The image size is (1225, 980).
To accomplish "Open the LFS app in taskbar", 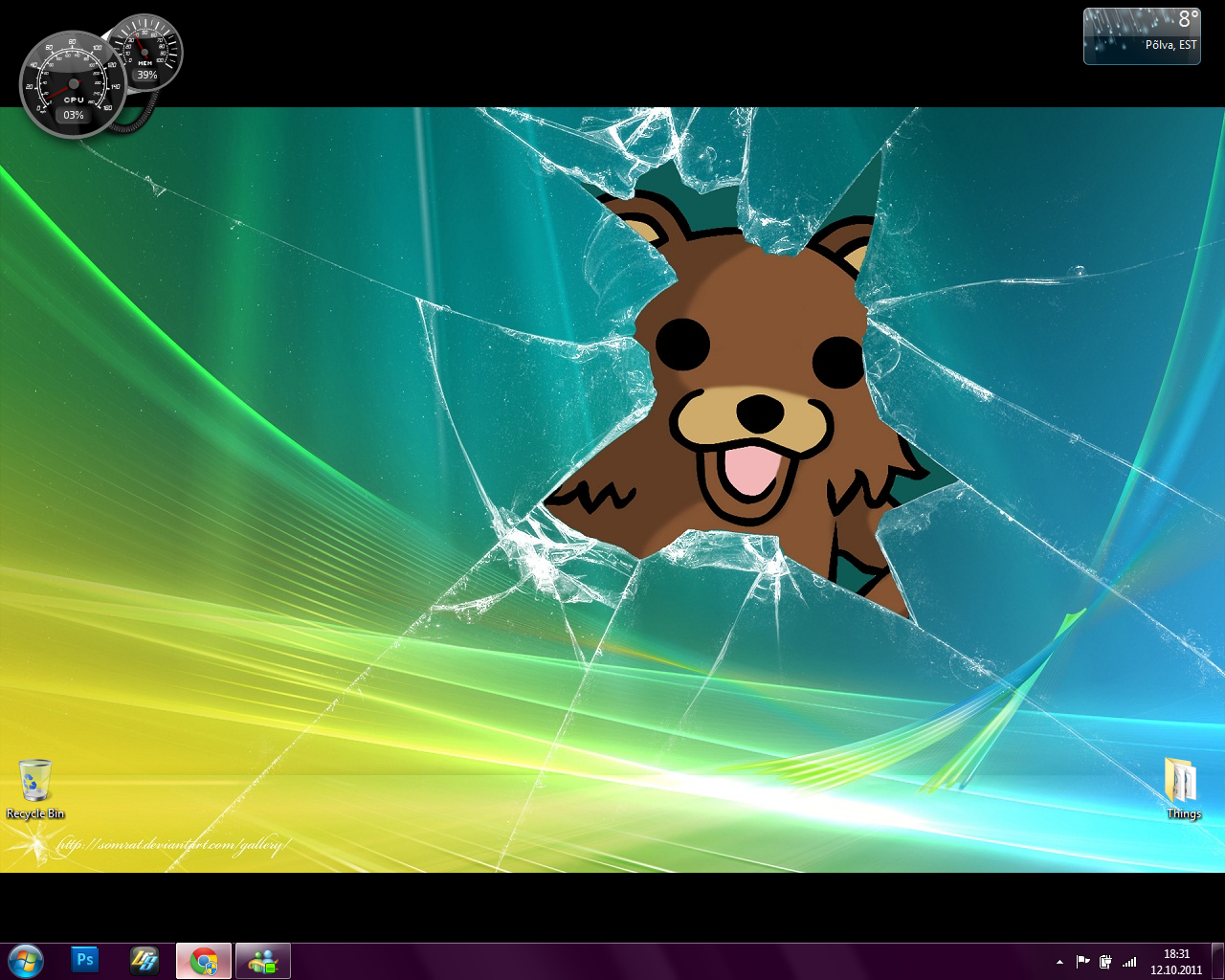I will (x=145, y=960).
